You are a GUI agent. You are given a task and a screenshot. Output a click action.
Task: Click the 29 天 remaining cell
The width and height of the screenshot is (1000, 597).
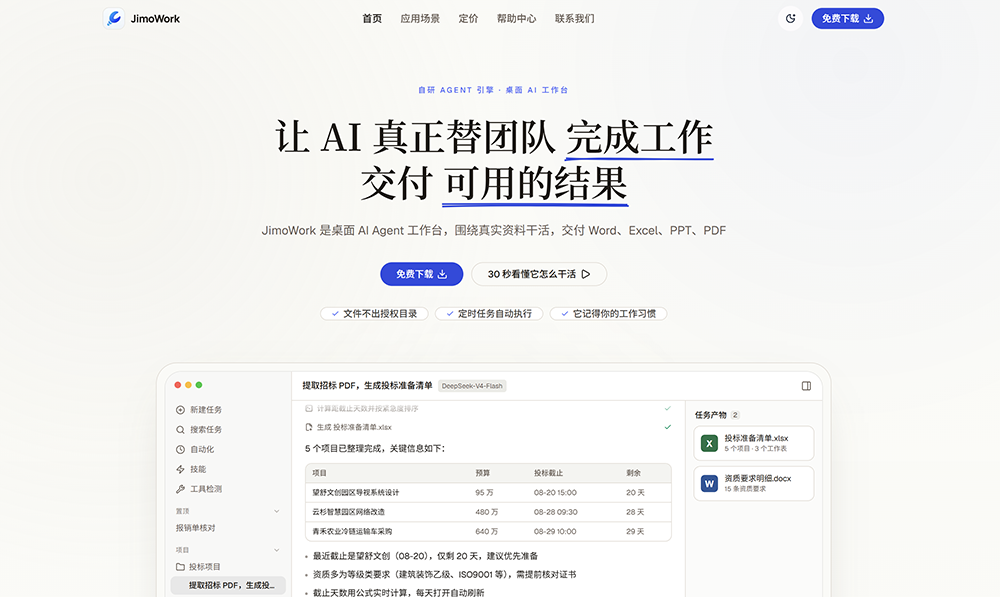635,531
